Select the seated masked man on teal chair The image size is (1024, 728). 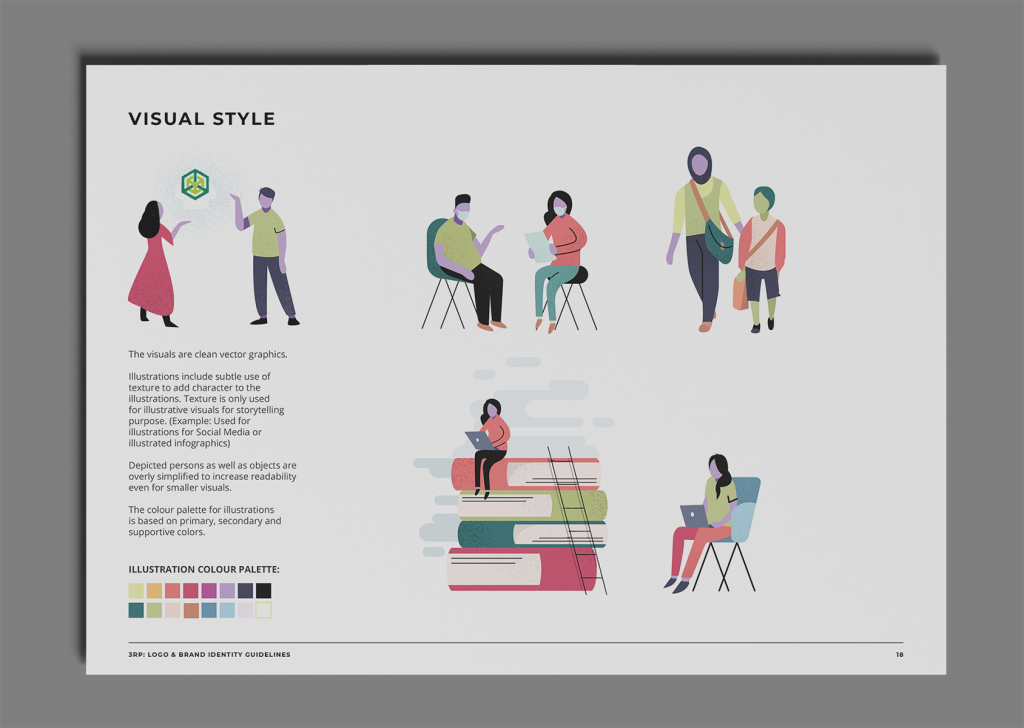click(465, 261)
